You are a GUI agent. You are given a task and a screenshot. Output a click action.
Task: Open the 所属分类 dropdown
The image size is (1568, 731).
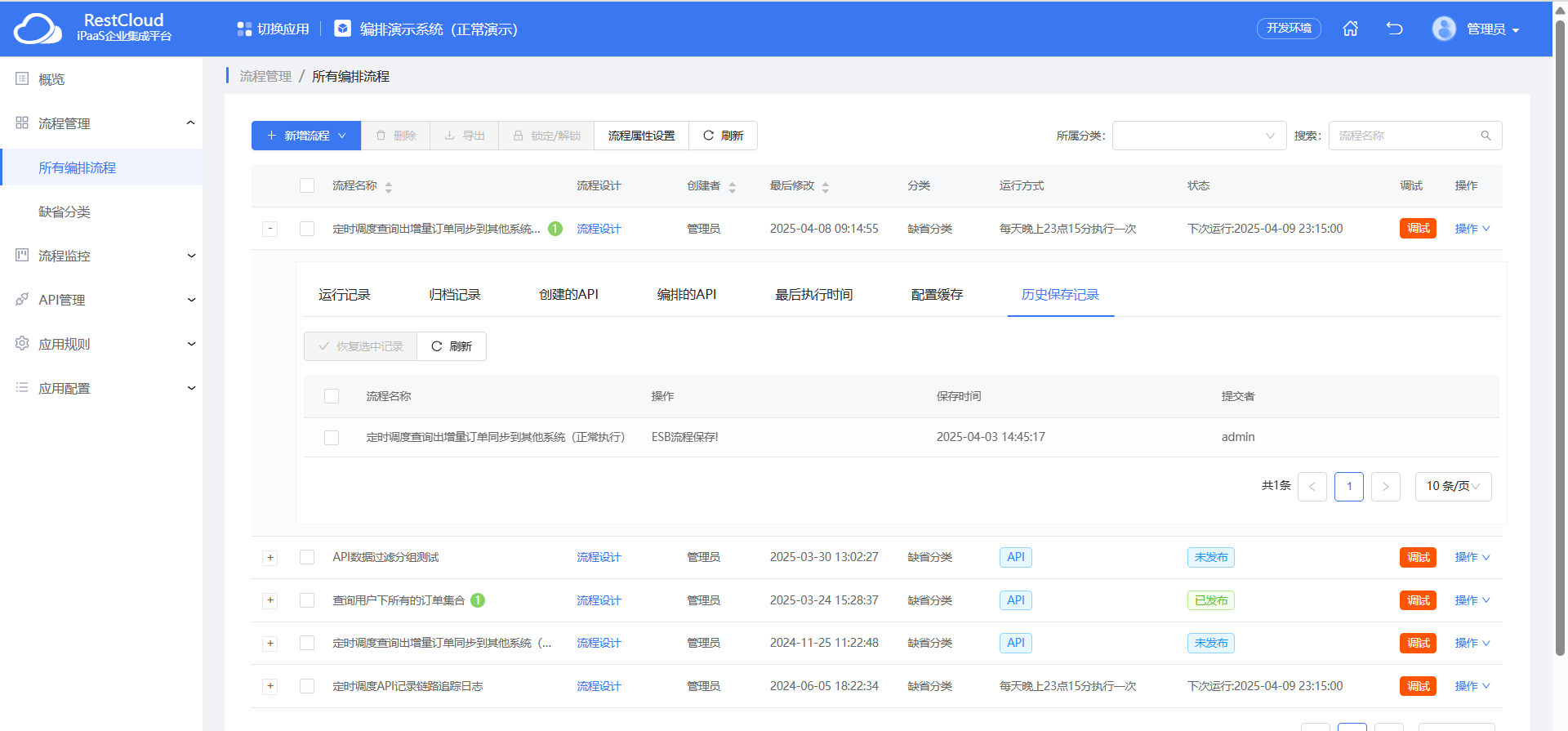(1199, 136)
